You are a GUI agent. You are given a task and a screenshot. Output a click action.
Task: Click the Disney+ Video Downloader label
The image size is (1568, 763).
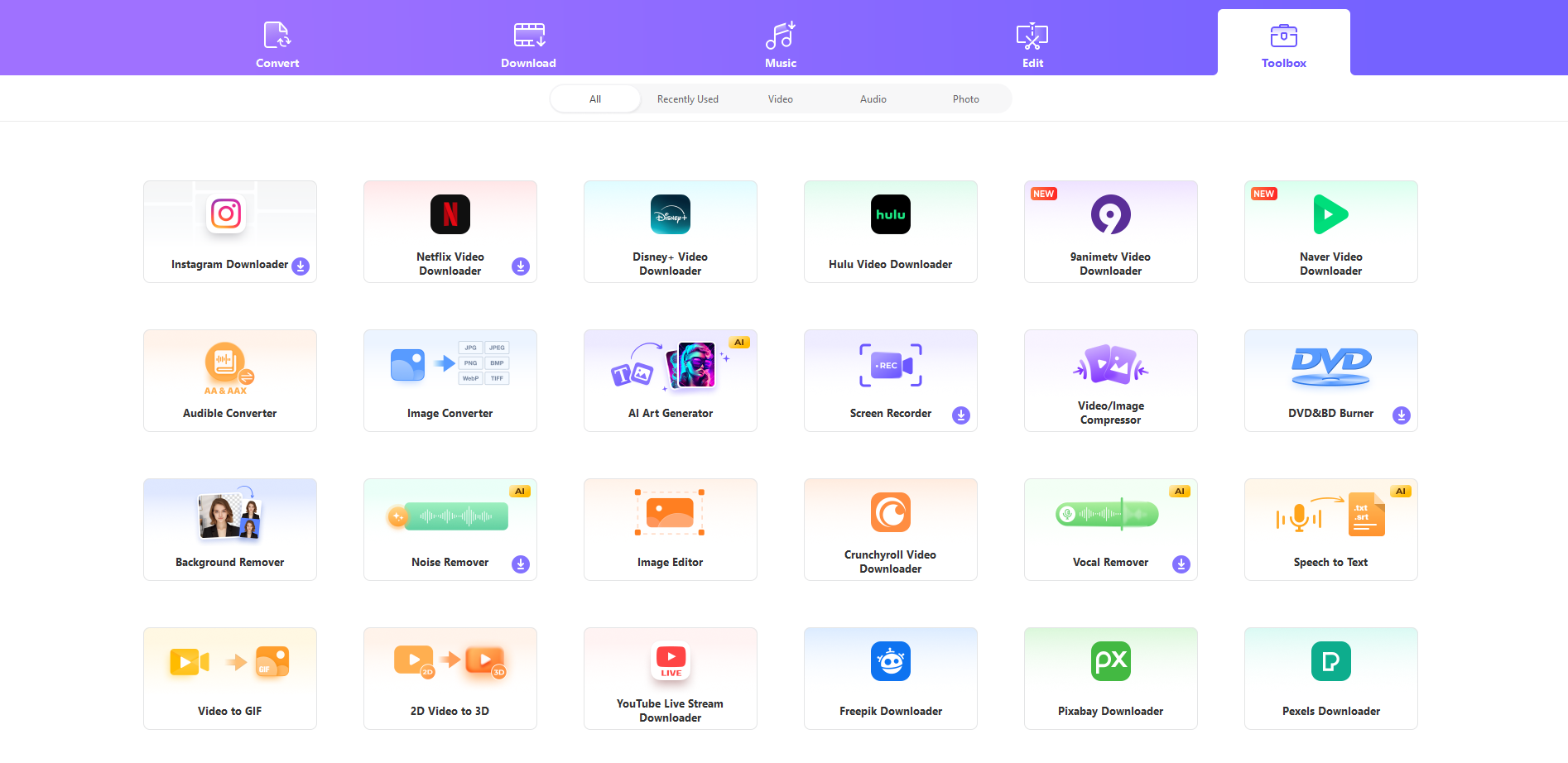pos(671,264)
